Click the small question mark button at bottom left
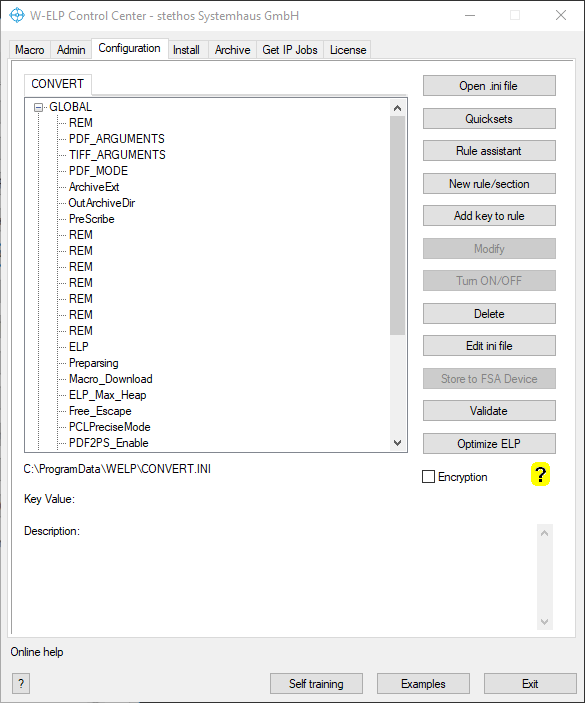The image size is (585, 703). [x=21, y=684]
